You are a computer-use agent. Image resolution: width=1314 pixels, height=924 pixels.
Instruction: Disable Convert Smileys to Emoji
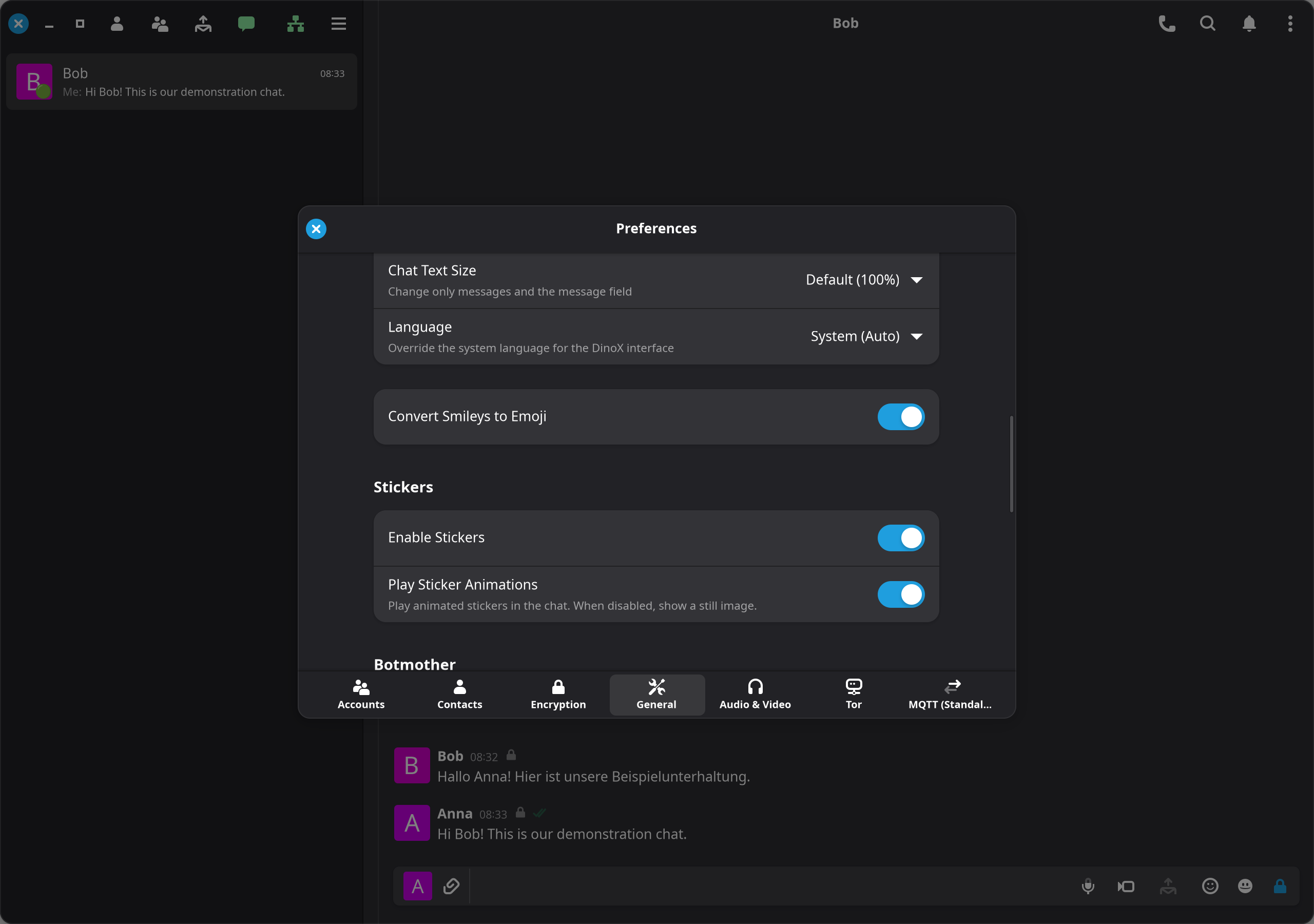[901, 417]
